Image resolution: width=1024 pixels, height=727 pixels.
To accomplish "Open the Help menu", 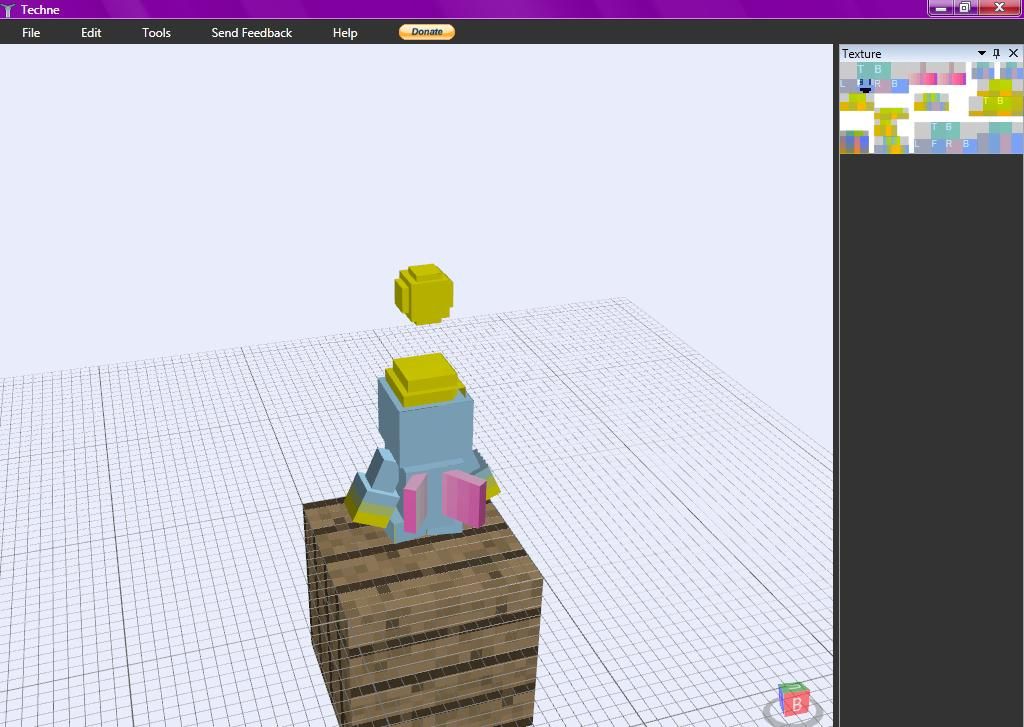I will coord(345,33).
